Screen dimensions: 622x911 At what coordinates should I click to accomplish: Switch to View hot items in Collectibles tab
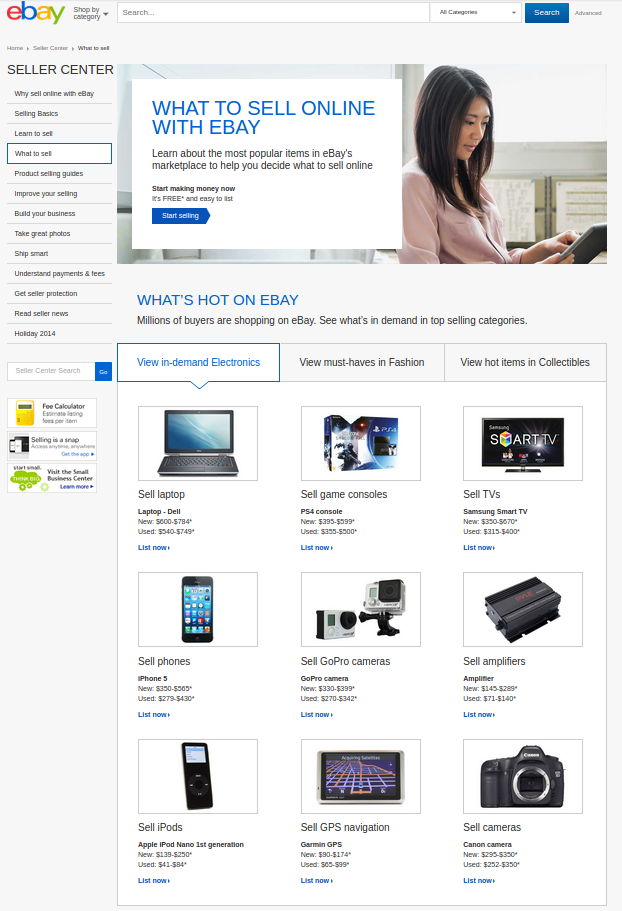coord(525,363)
